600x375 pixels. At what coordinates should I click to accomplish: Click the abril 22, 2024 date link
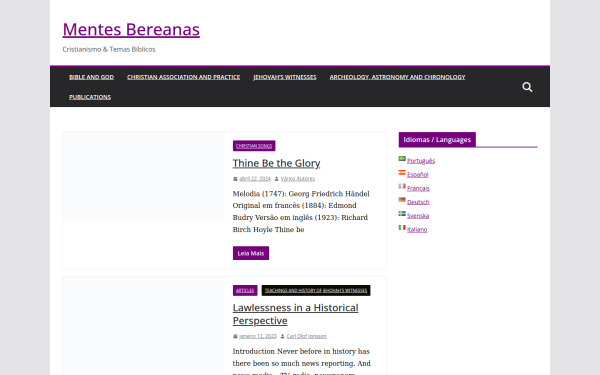(x=255, y=179)
